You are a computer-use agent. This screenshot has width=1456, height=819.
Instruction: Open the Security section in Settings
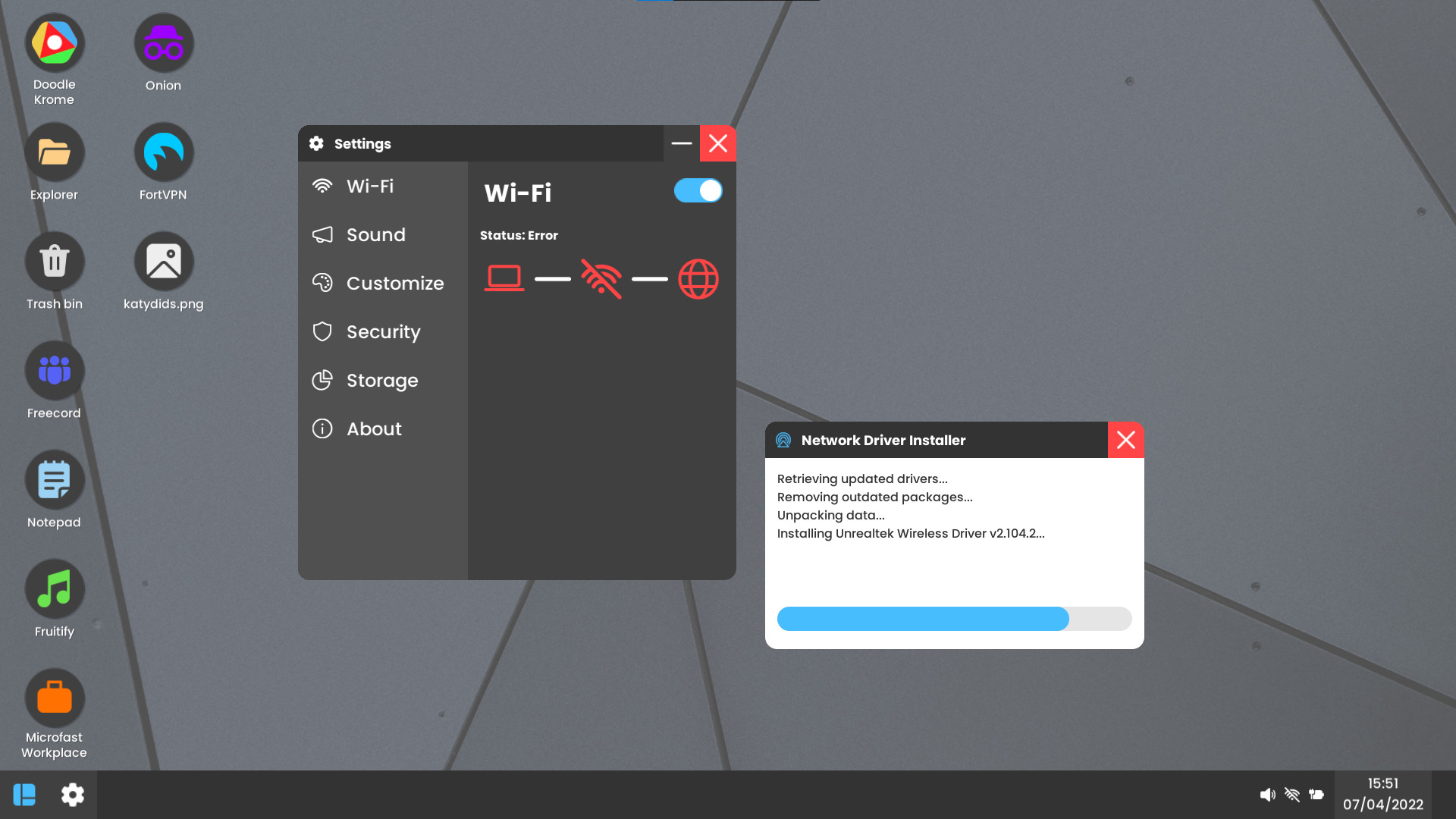click(x=383, y=331)
